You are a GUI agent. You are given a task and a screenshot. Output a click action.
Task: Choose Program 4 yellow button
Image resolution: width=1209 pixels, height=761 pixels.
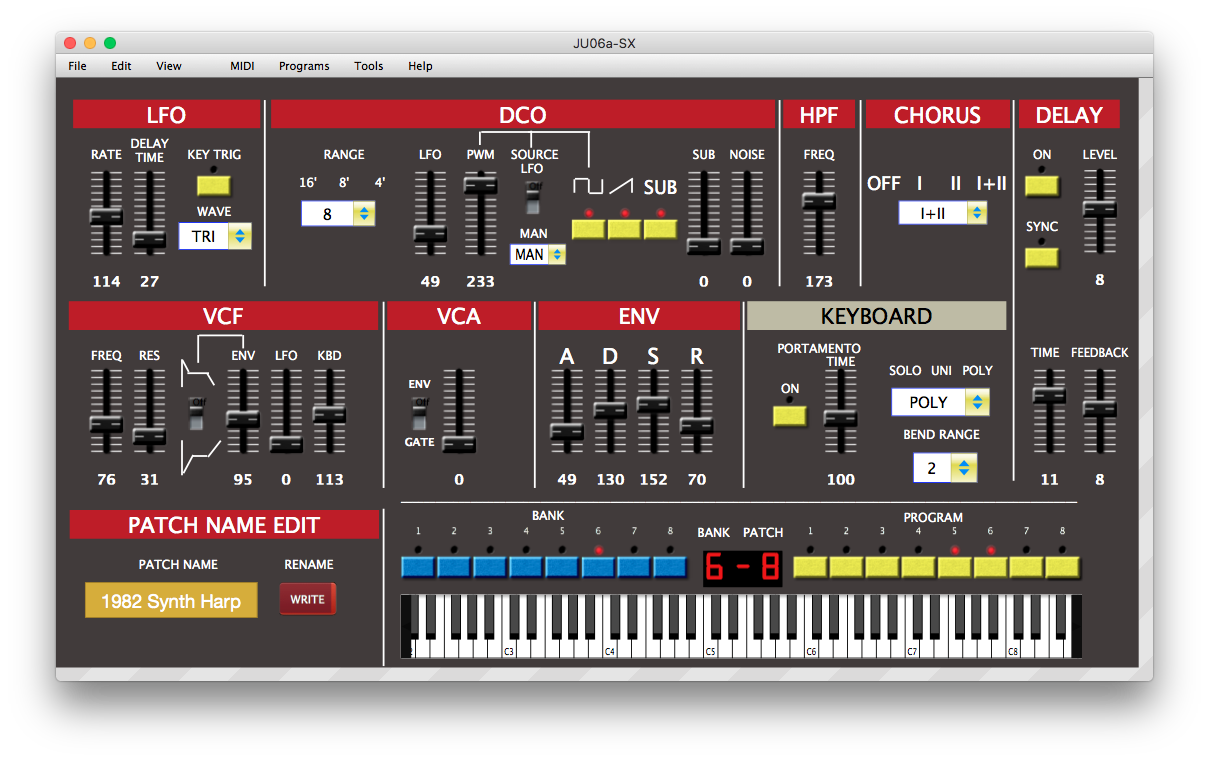tap(918, 567)
